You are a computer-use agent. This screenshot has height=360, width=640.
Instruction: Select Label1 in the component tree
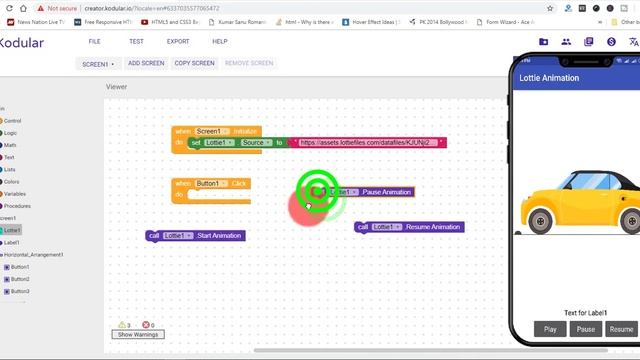point(10,242)
